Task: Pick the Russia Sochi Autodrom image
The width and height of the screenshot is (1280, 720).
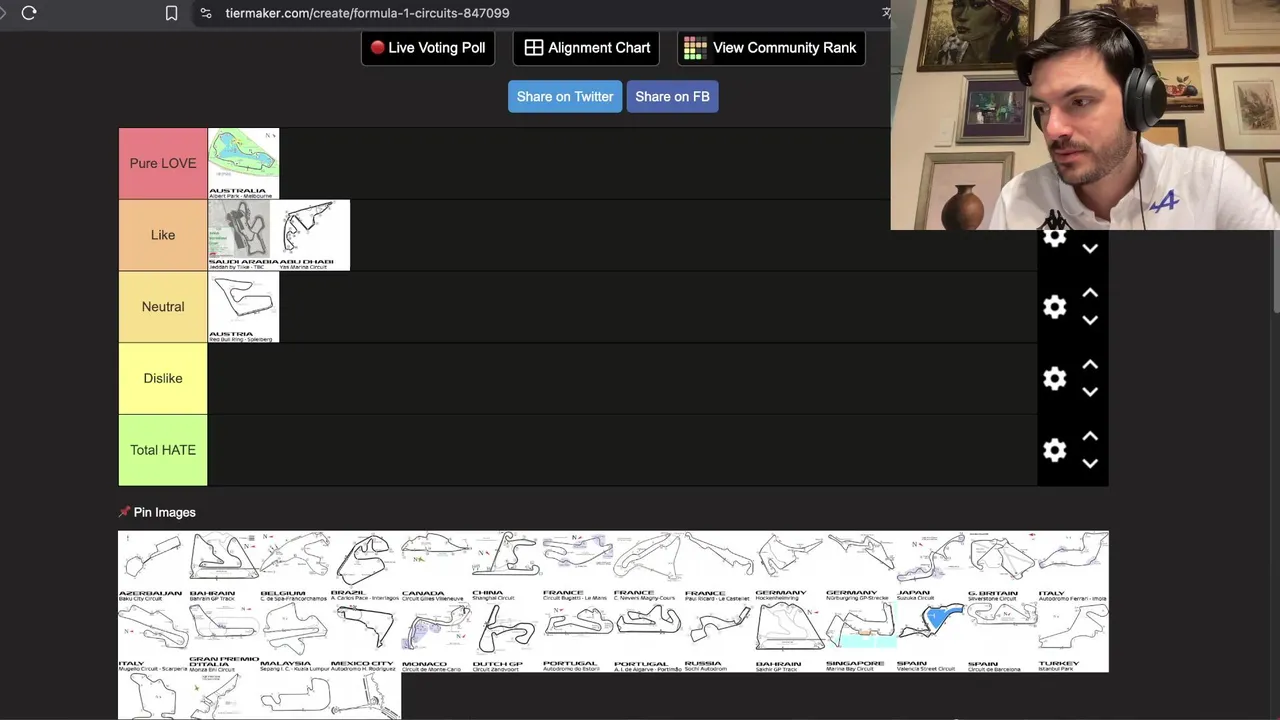Action: 719,637
